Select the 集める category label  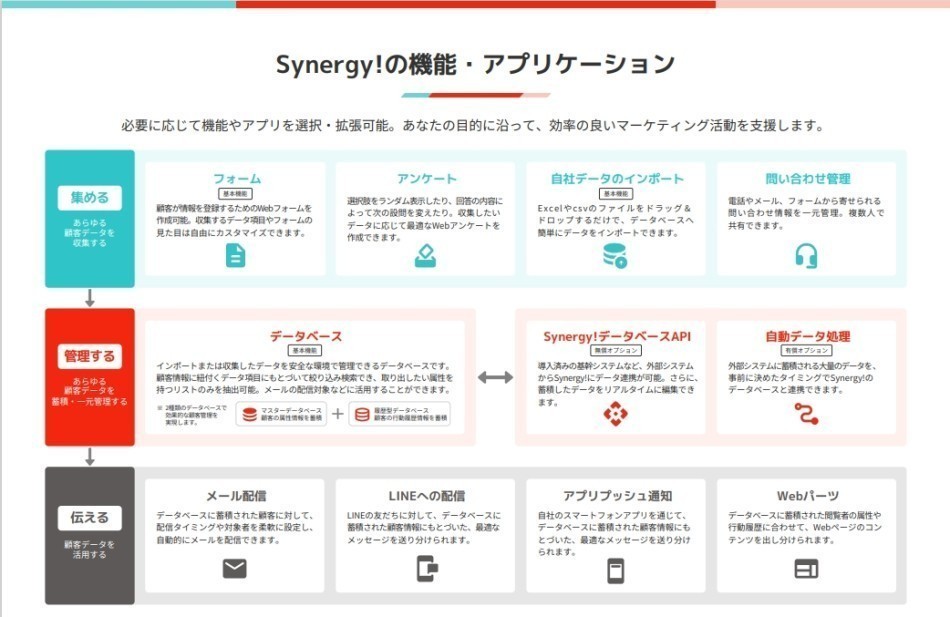(90, 197)
